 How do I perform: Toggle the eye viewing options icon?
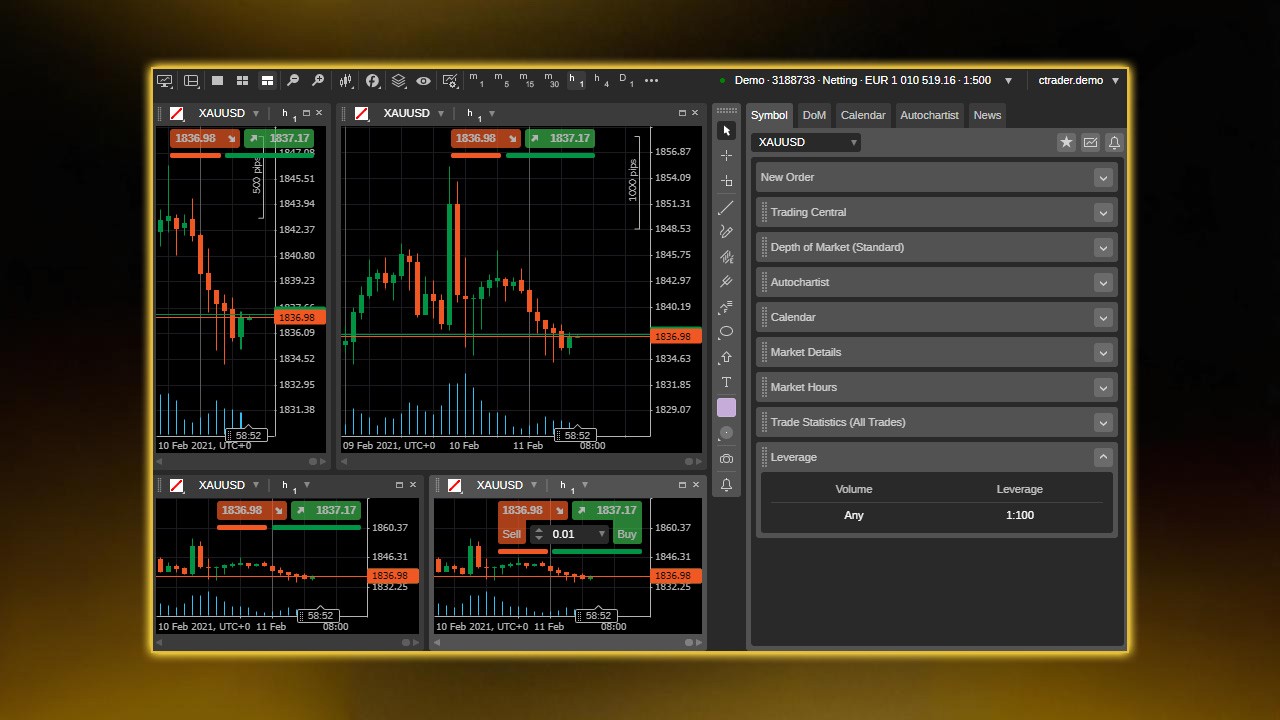click(x=424, y=81)
